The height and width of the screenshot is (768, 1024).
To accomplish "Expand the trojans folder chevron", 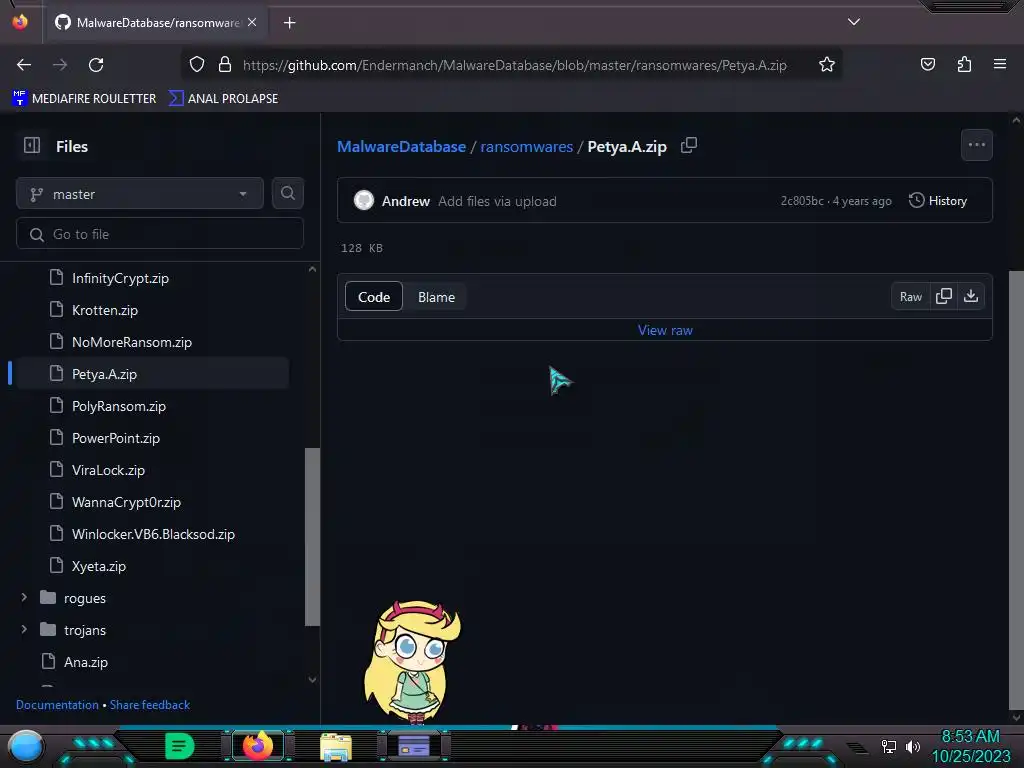I will pos(24,630).
